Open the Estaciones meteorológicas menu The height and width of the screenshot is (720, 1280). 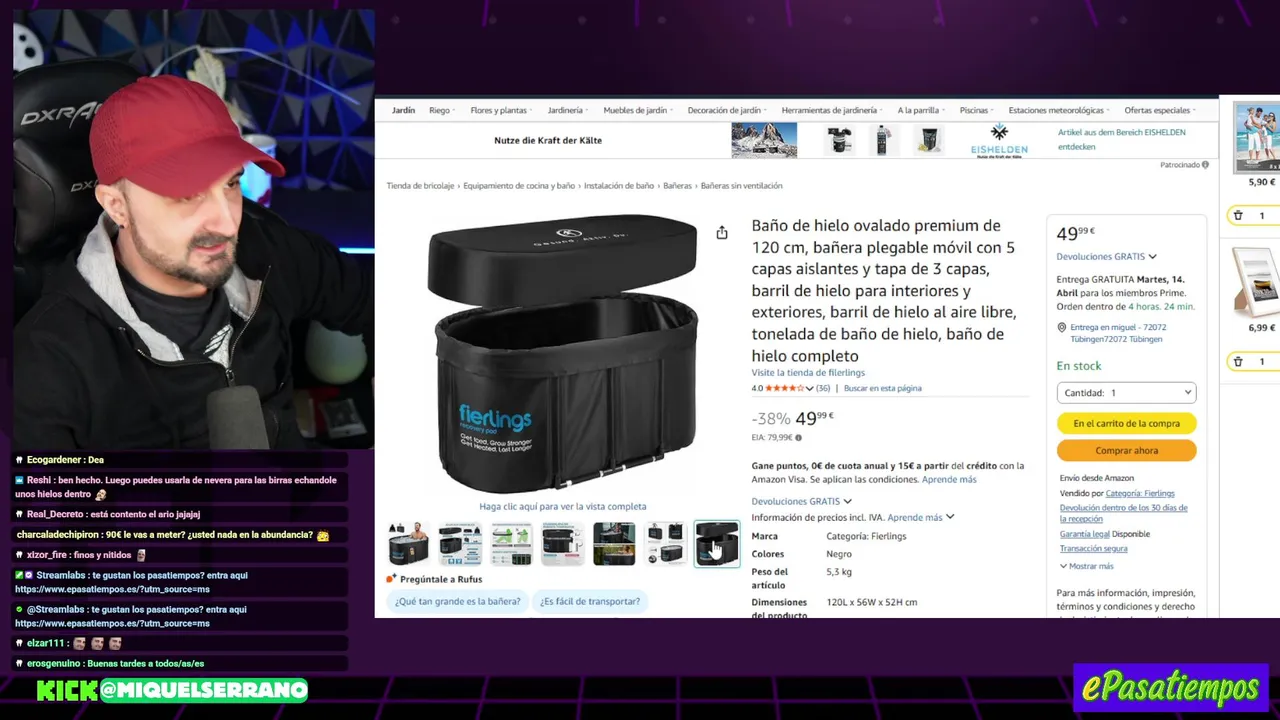click(x=1059, y=110)
